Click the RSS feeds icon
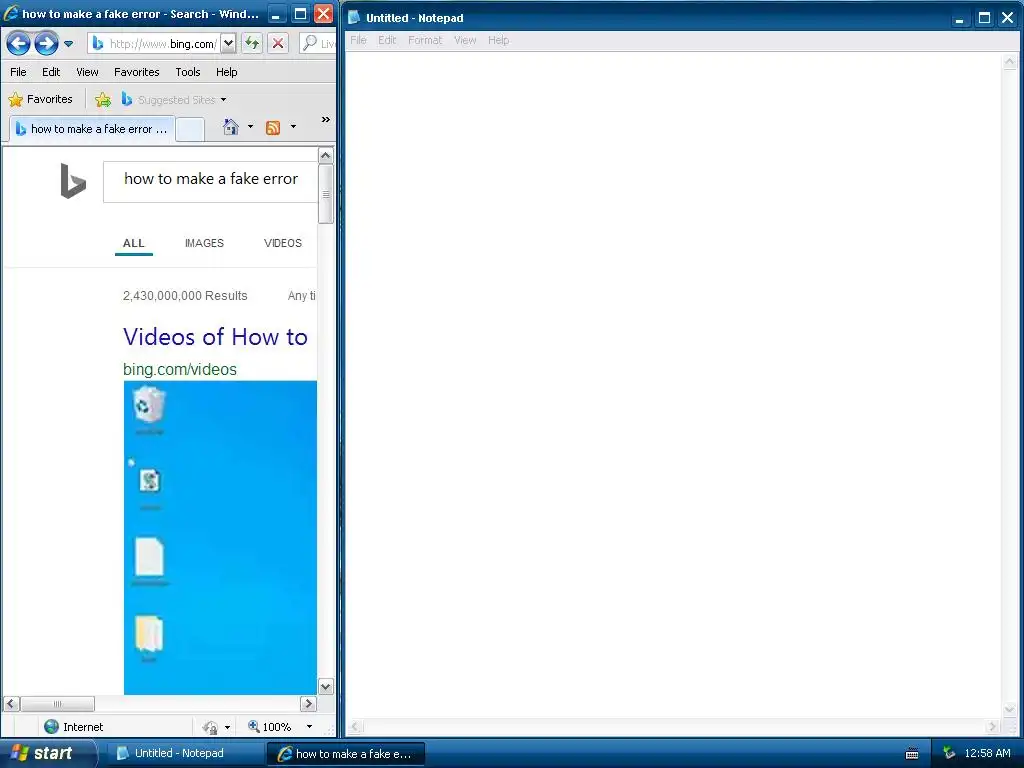This screenshot has height=768, width=1024. pos(273,127)
